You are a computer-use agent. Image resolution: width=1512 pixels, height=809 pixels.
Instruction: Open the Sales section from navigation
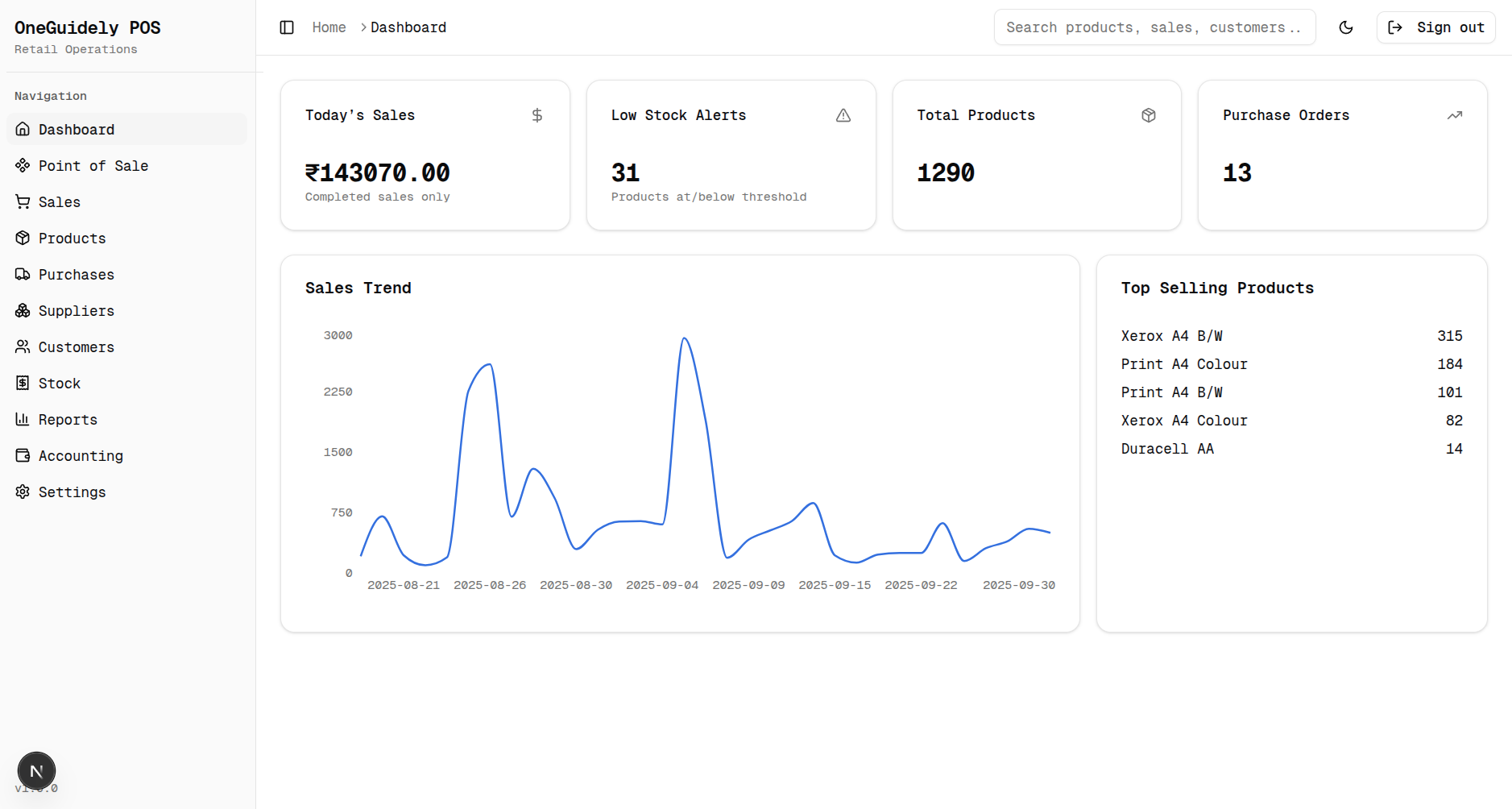click(x=59, y=201)
